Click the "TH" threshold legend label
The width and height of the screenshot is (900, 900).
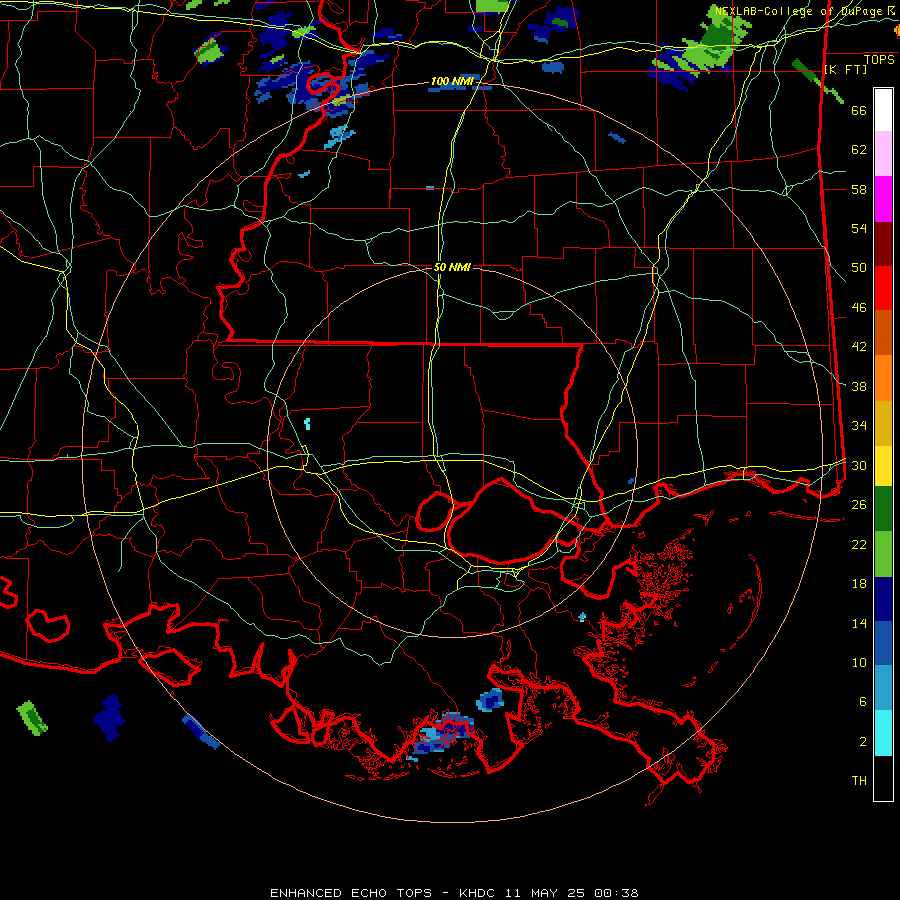click(859, 781)
